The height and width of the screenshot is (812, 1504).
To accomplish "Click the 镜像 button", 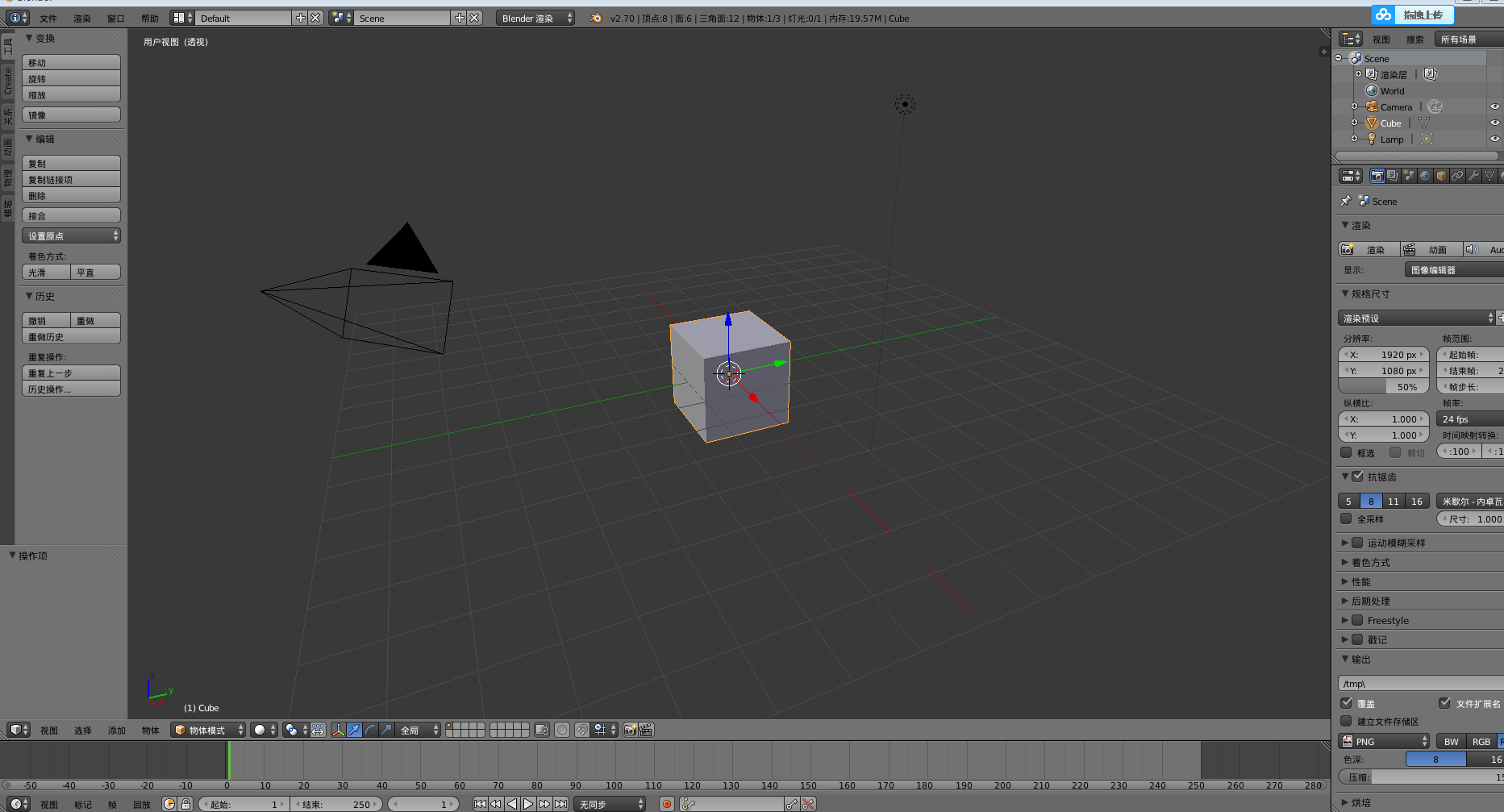I will [x=71, y=115].
